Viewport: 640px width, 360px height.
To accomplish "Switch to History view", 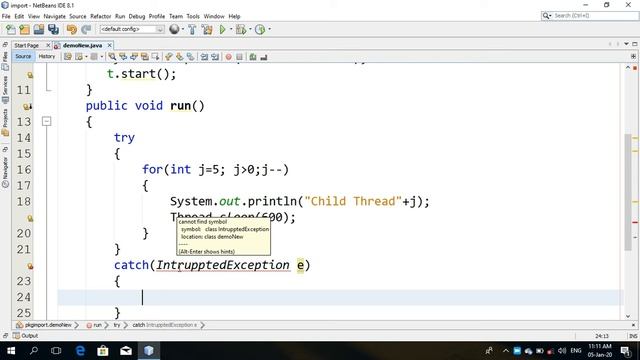I will click(47, 57).
